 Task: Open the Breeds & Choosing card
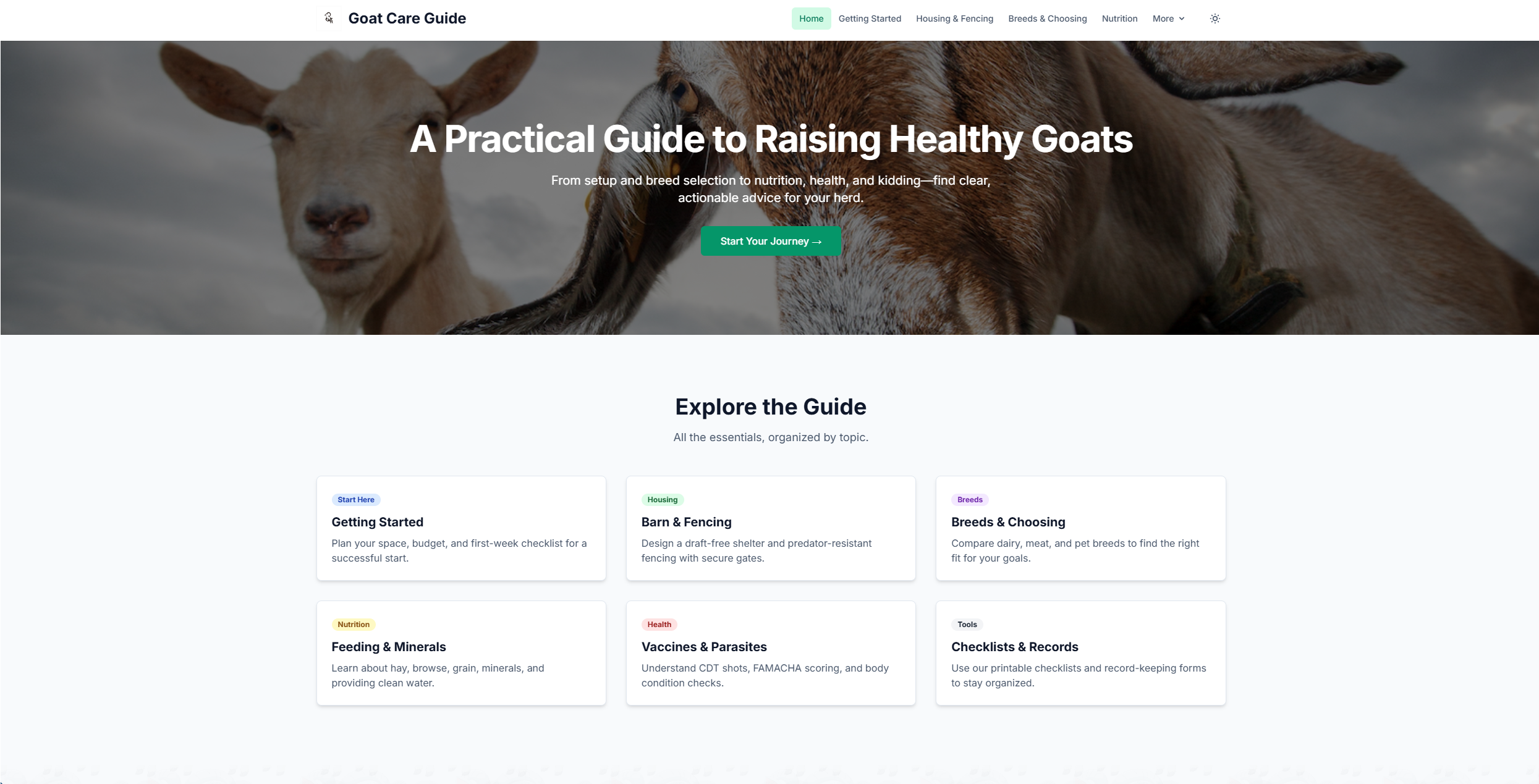pos(1080,528)
